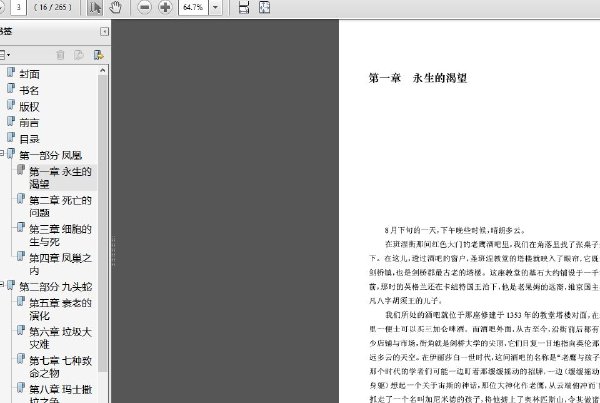Open the bookmarks options menu dropdown
The image size is (600, 403).
coord(5,55)
